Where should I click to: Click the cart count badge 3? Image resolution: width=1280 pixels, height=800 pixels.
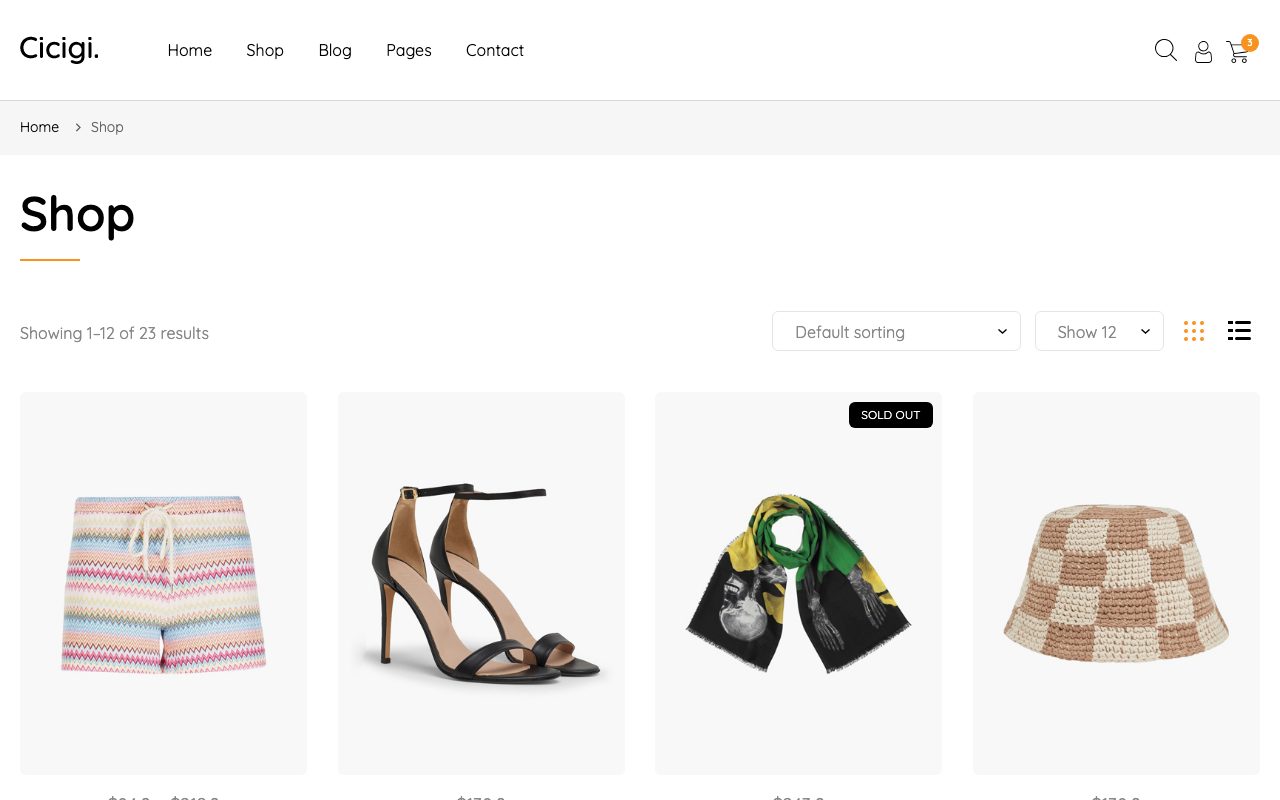click(1250, 43)
